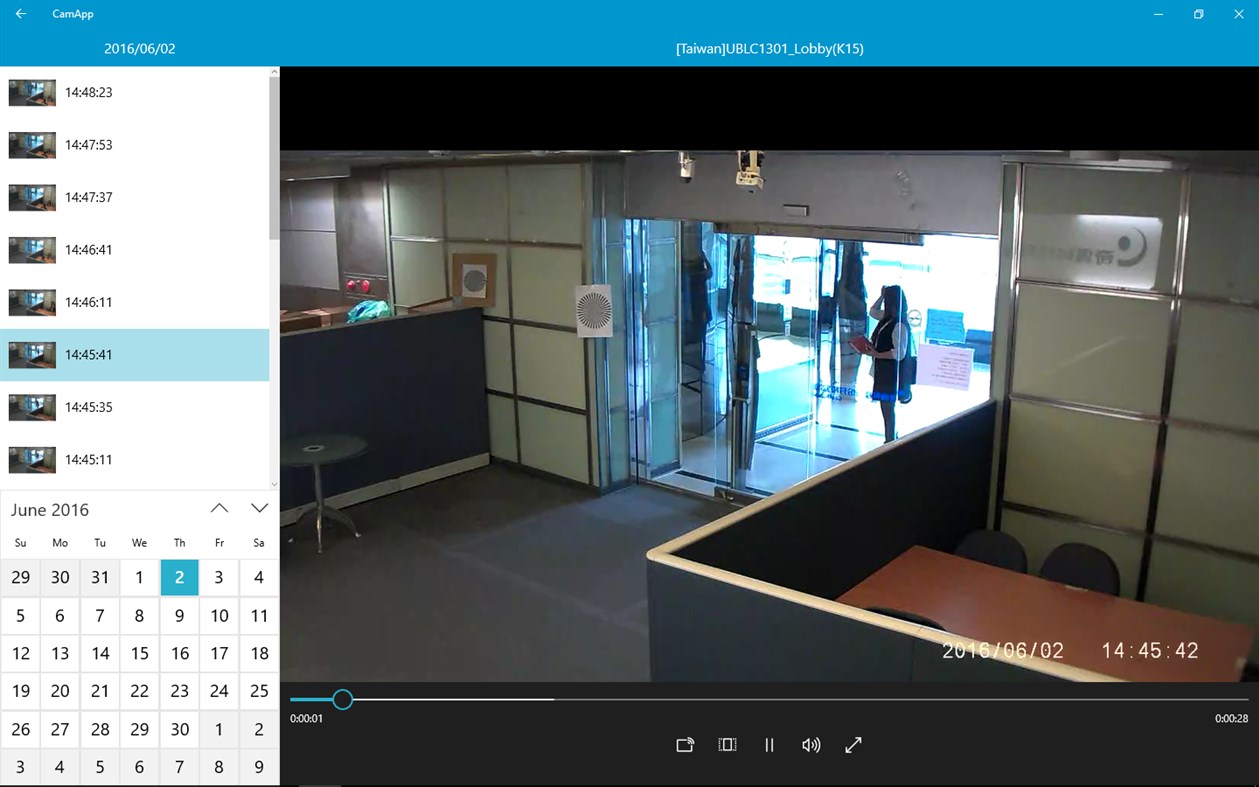Open the June 2016 month header
This screenshot has width=1259, height=787.
50,509
